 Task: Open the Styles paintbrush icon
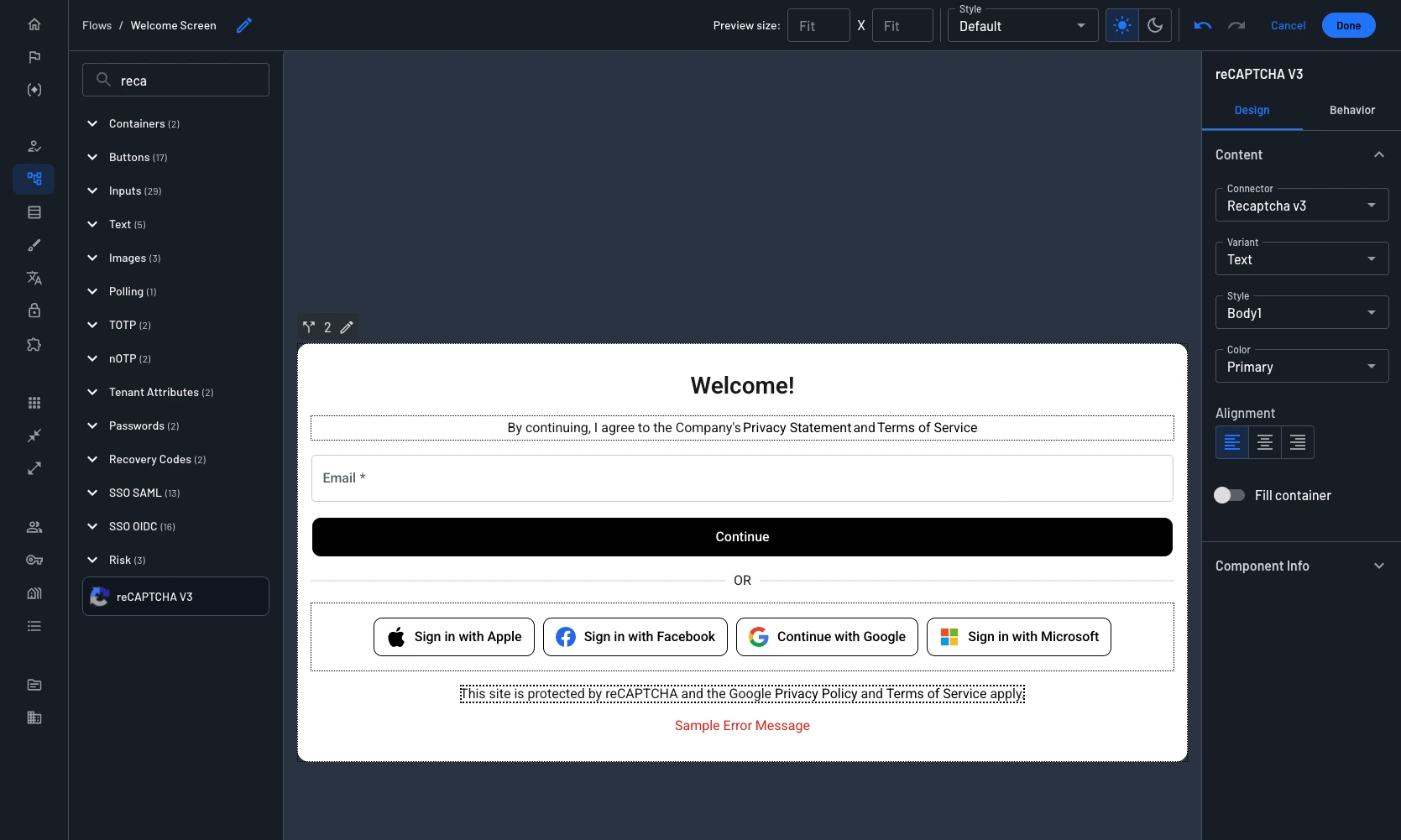tap(34, 245)
